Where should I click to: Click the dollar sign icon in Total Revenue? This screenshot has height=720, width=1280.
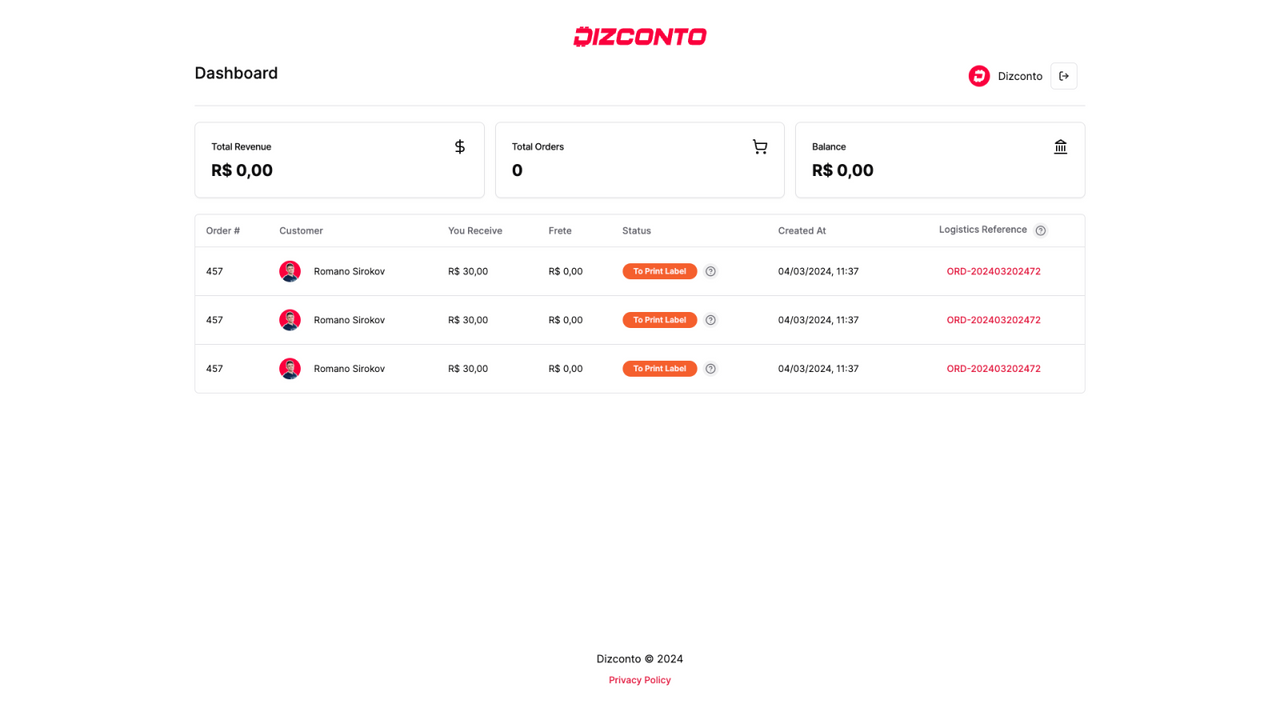460,147
